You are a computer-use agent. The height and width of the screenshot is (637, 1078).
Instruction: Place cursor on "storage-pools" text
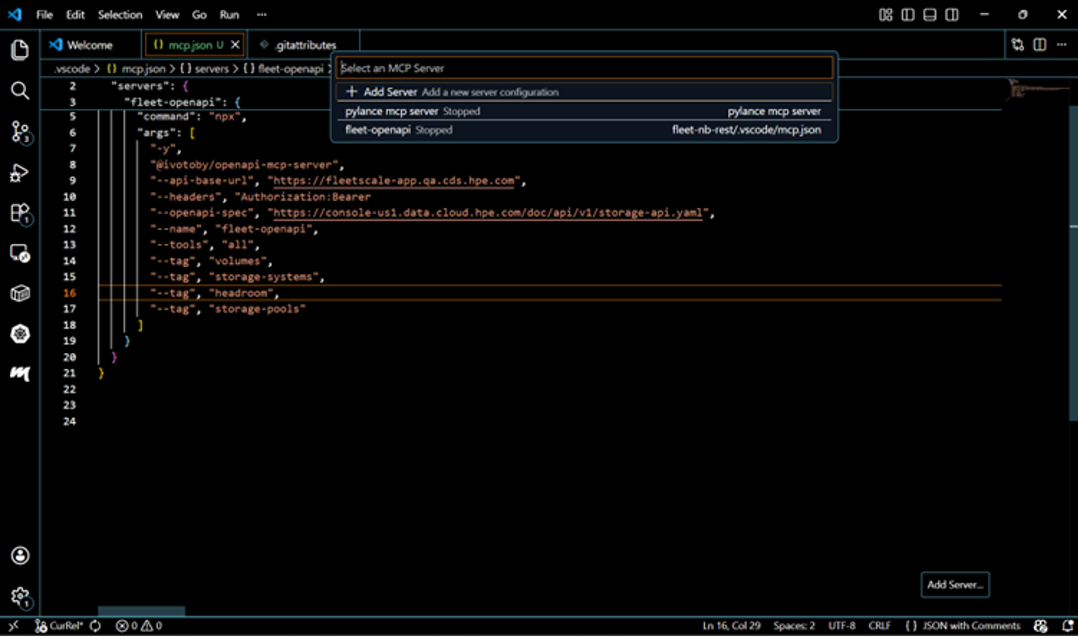pos(256,309)
